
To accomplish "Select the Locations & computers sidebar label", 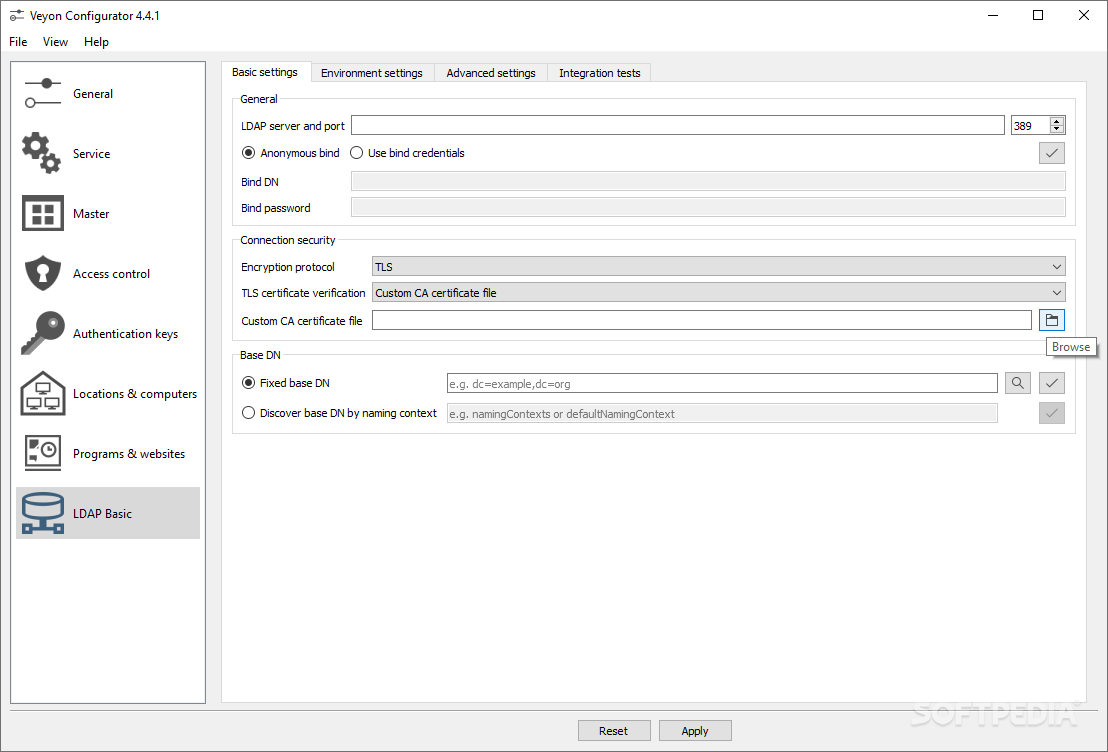I will (x=135, y=394).
